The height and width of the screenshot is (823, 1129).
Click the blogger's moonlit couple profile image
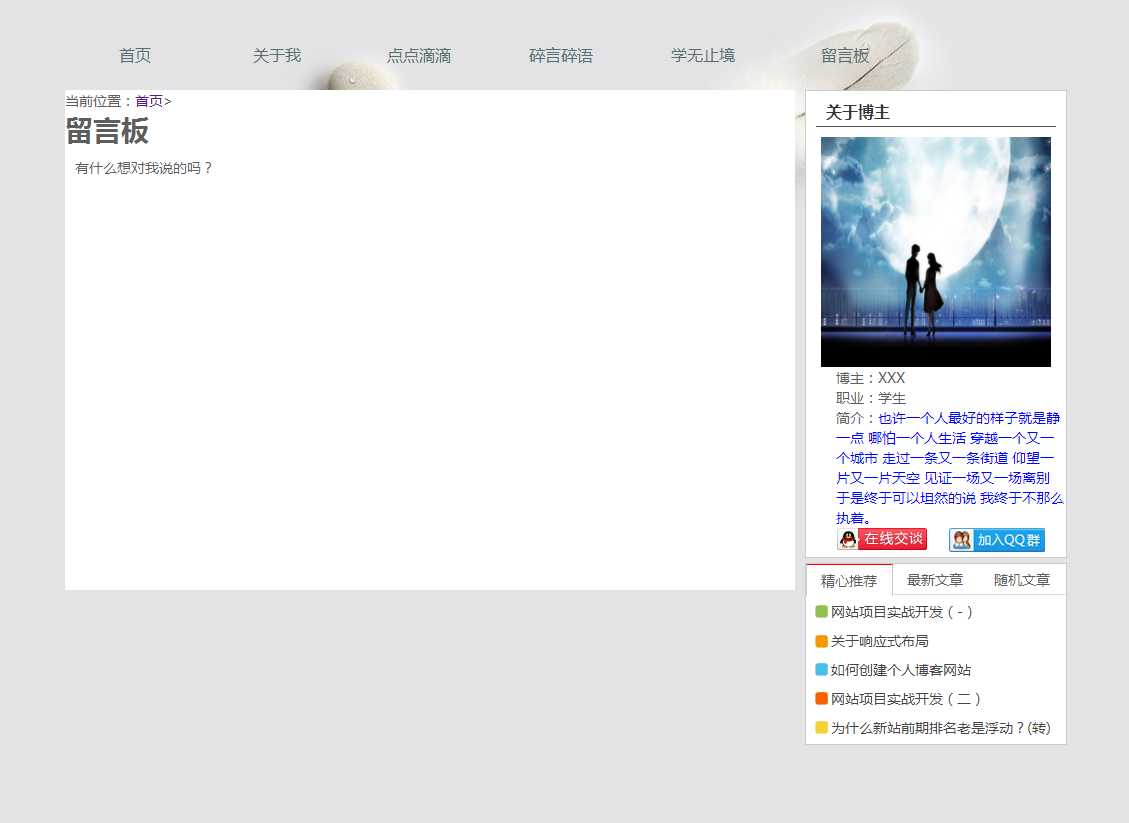[935, 252]
